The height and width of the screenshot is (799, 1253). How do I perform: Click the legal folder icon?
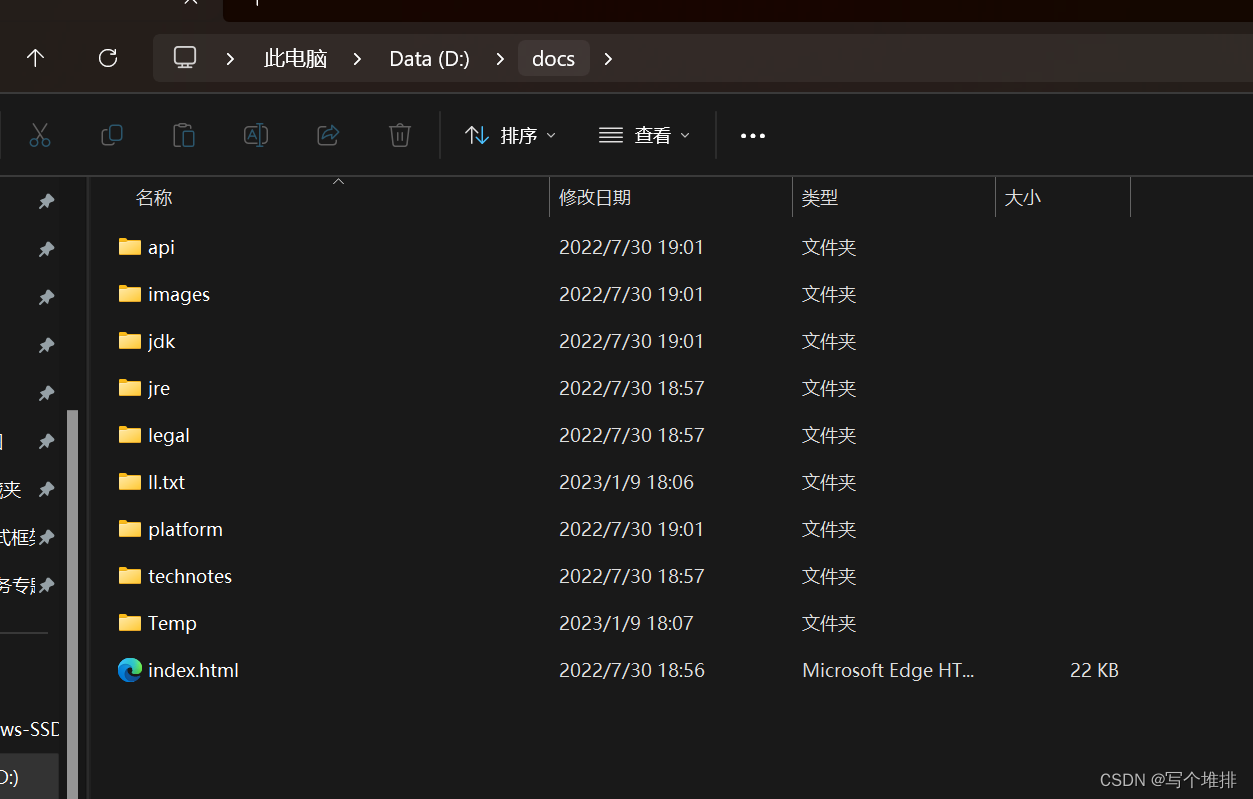pos(130,434)
